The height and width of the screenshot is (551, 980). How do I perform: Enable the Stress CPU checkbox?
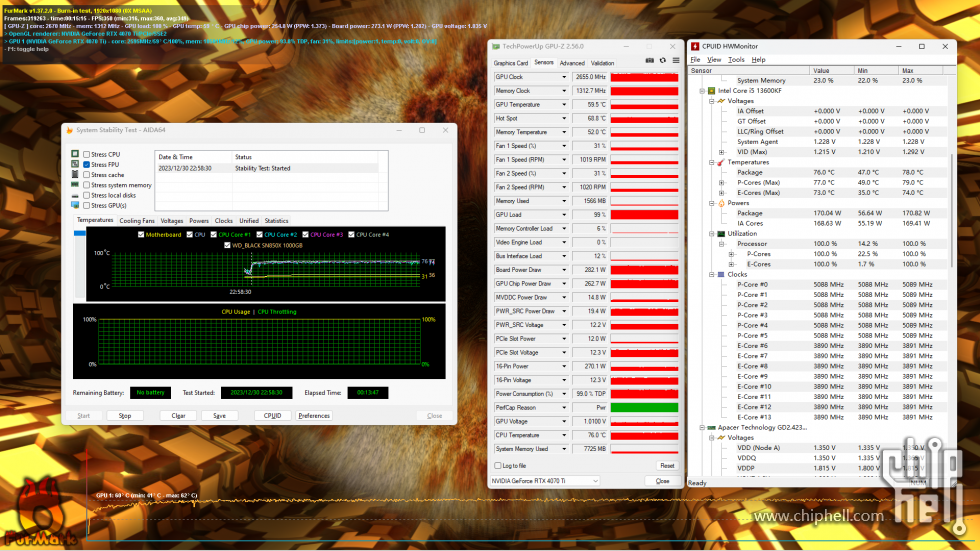click(x=86, y=154)
